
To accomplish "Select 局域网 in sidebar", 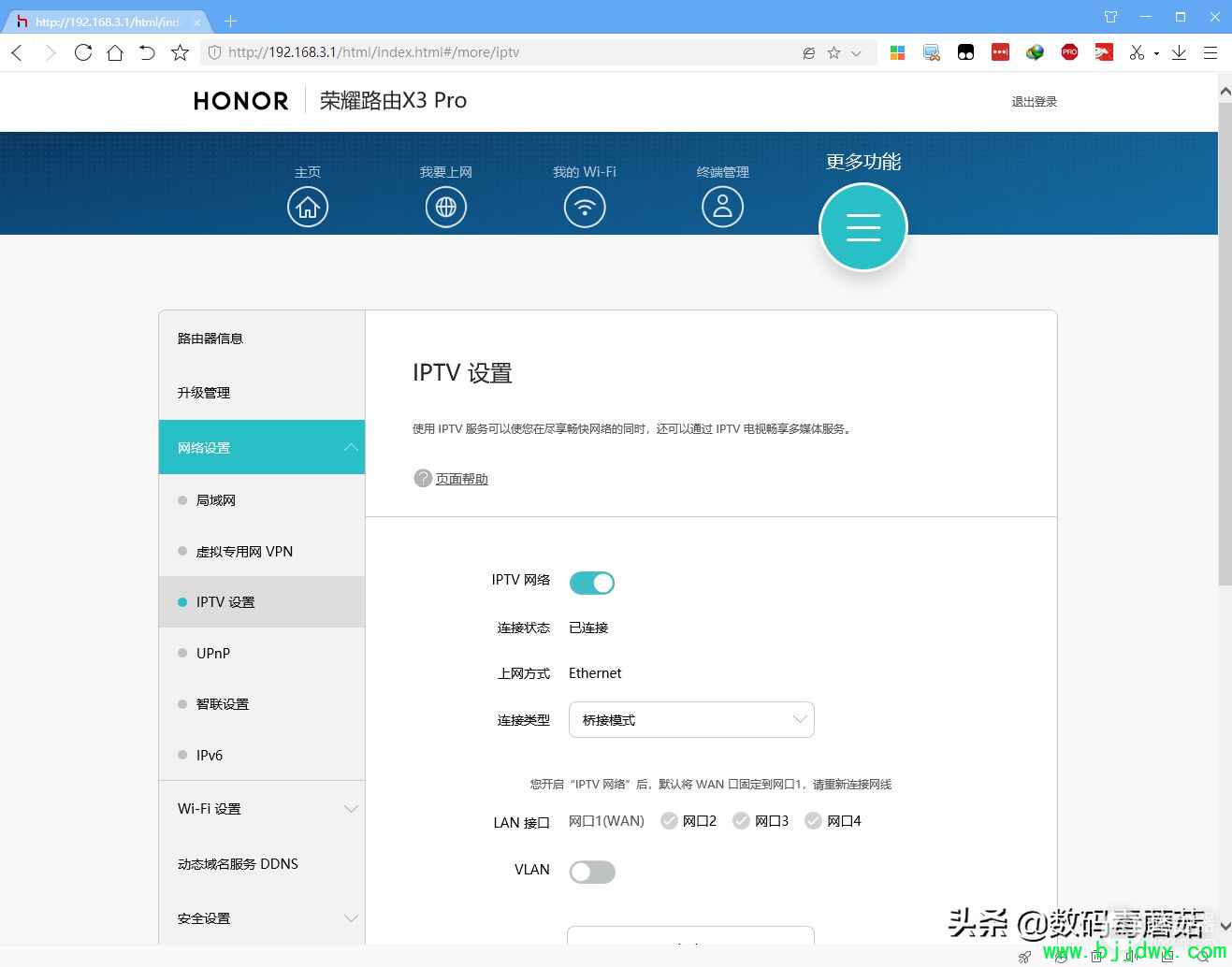I will [x=262, y=500].
